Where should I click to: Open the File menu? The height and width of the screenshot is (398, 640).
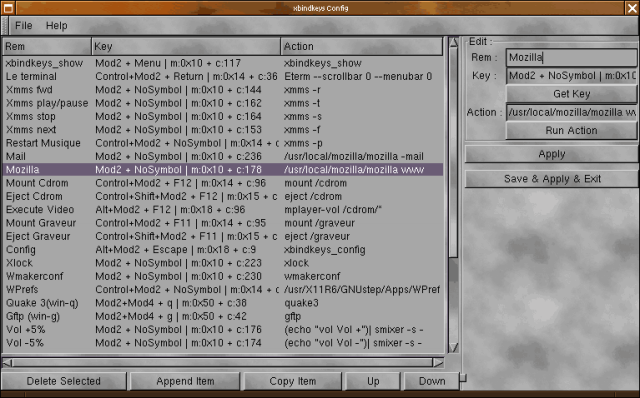coord(24,26)
